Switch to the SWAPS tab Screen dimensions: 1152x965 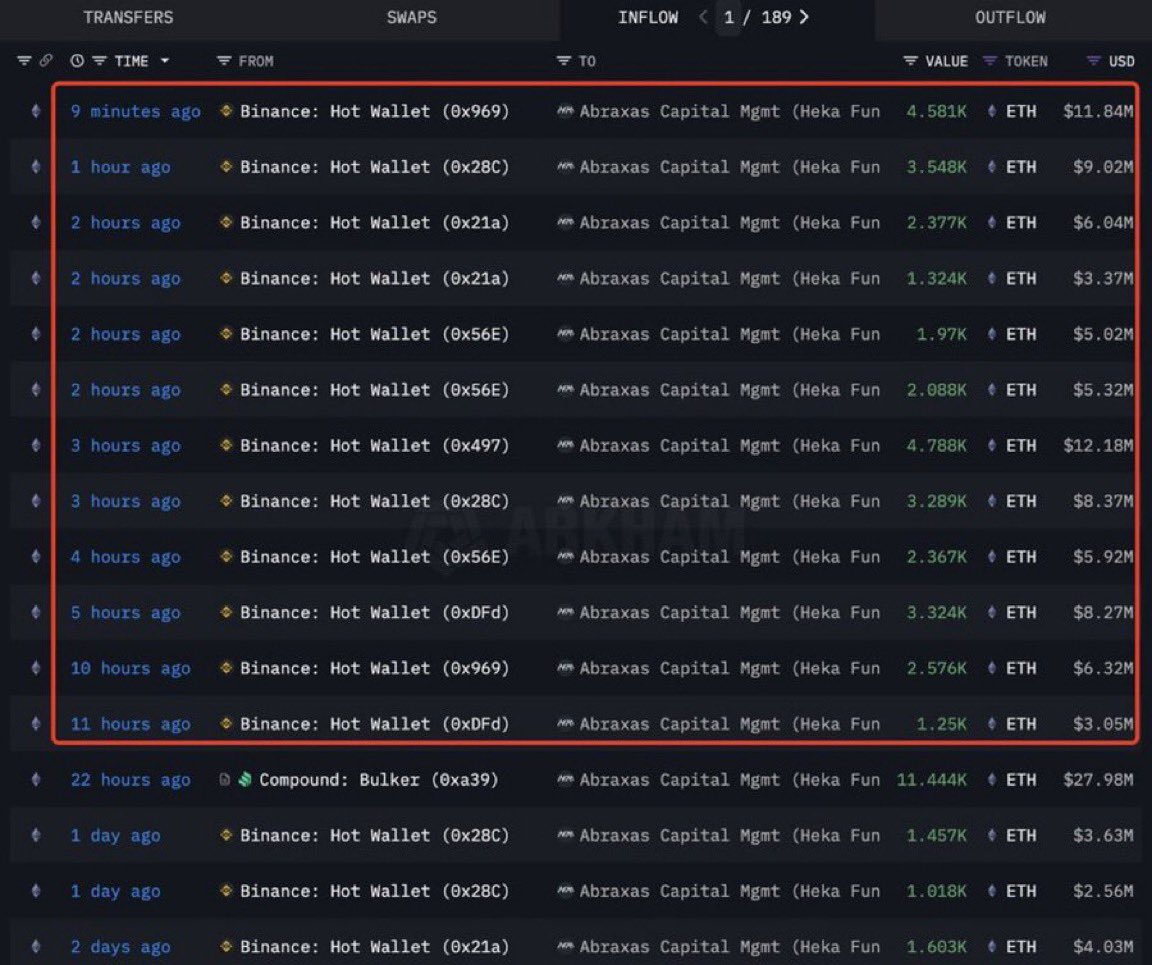coord(411,18)
